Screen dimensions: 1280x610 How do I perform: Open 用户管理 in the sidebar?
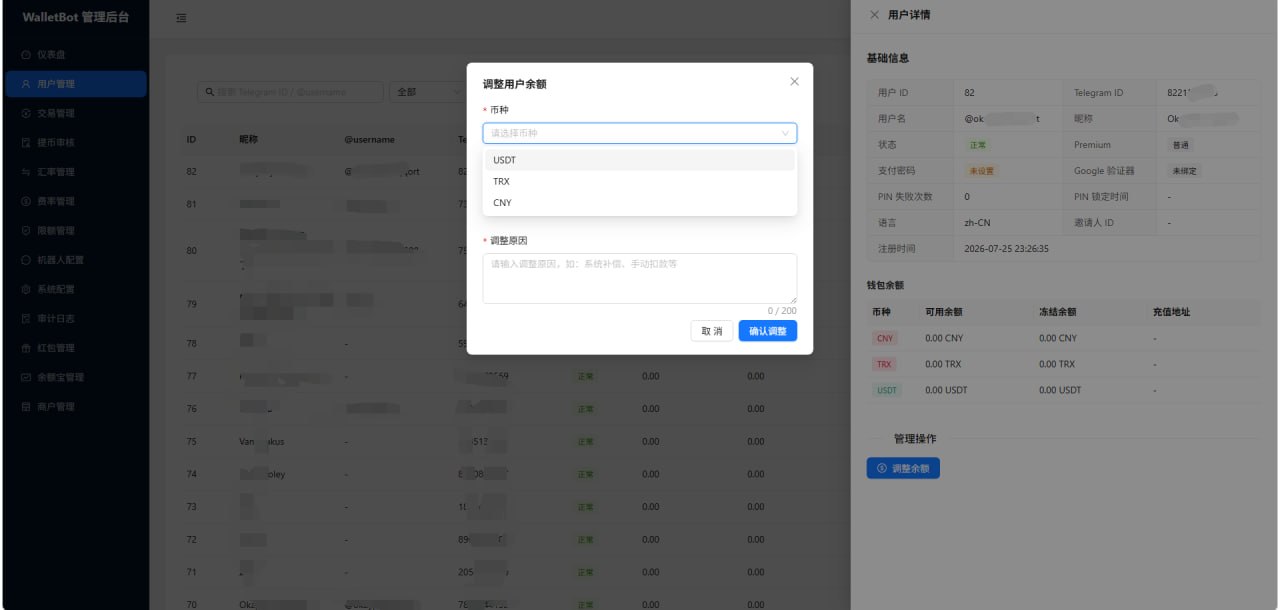coord(75,84)
